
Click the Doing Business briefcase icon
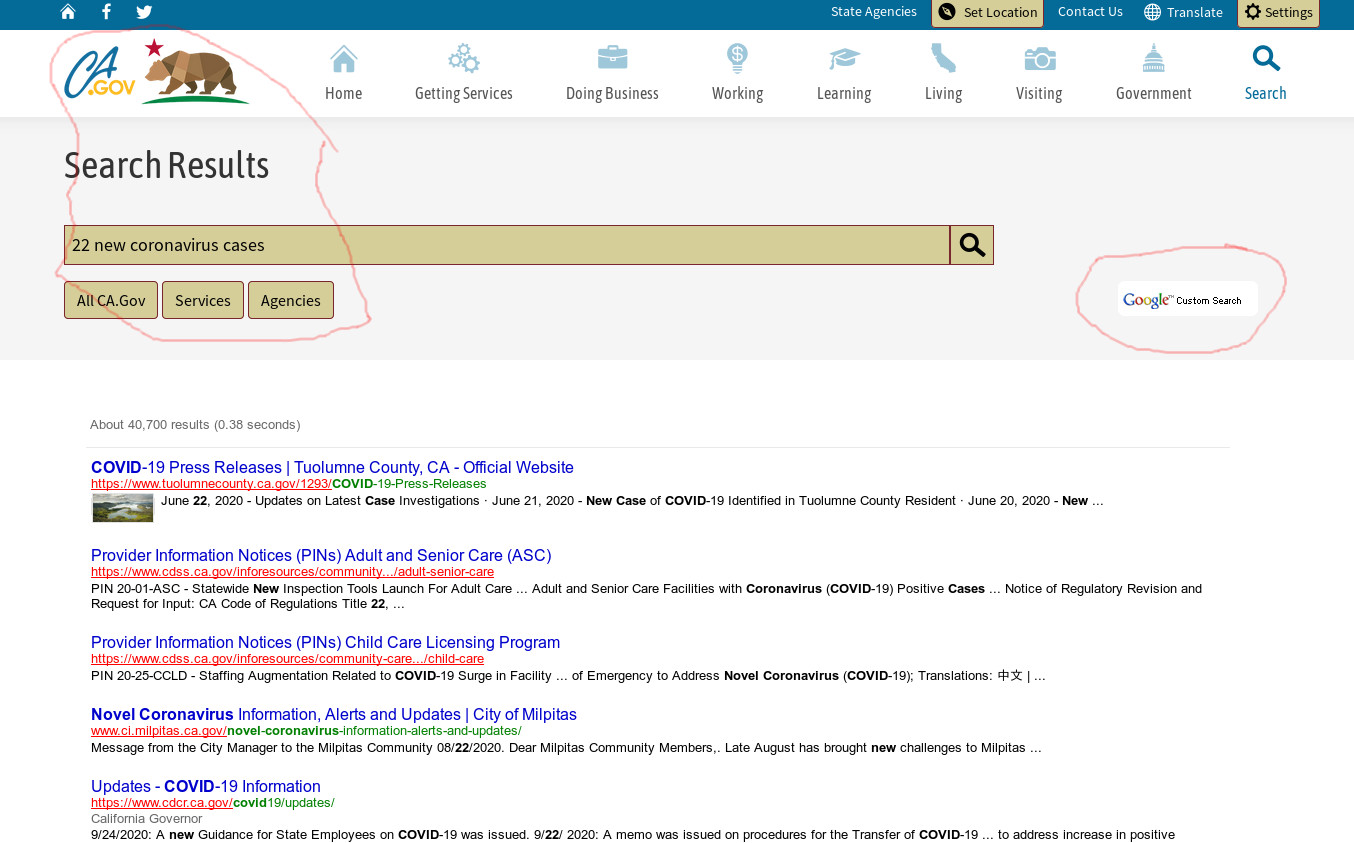point(612,58)
